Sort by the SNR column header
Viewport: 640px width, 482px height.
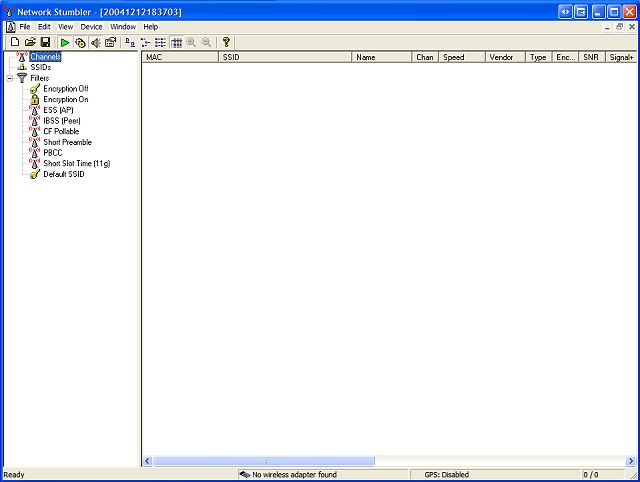pyautogui.click(x=592, y=57)
